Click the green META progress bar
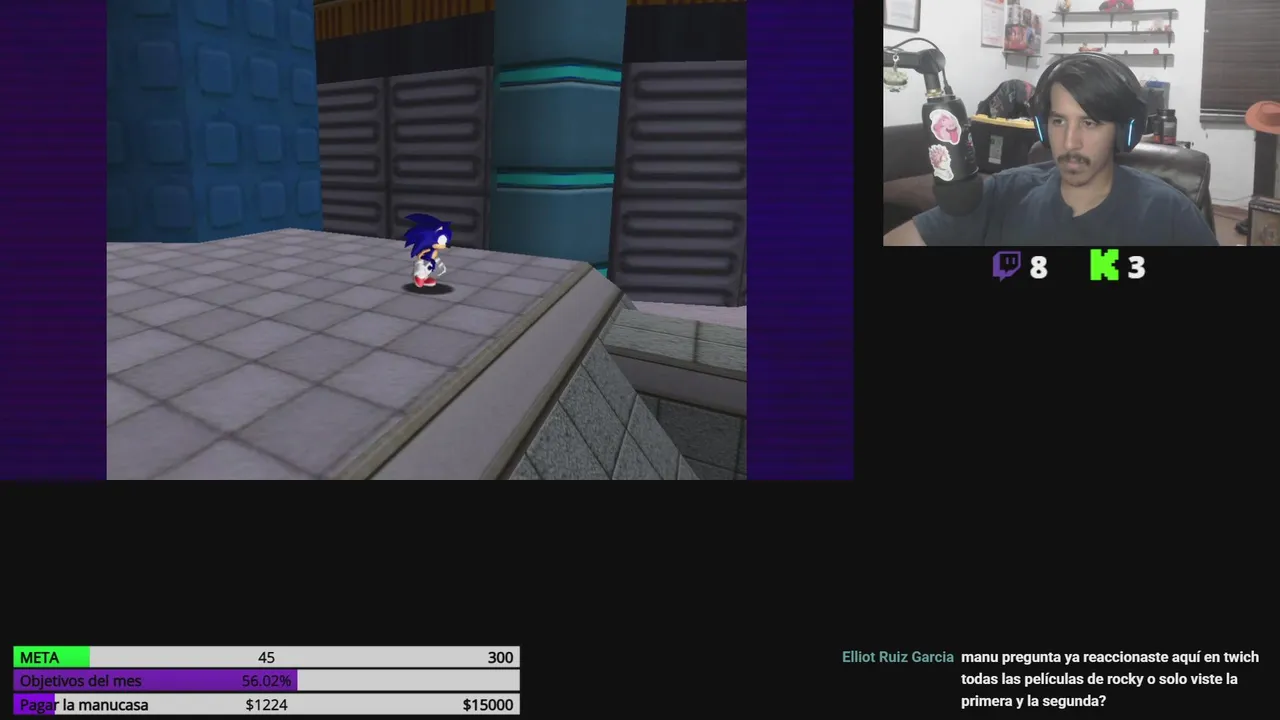Image resolution: width=1280 pixels, height=720 pixels. pos(266,657)
